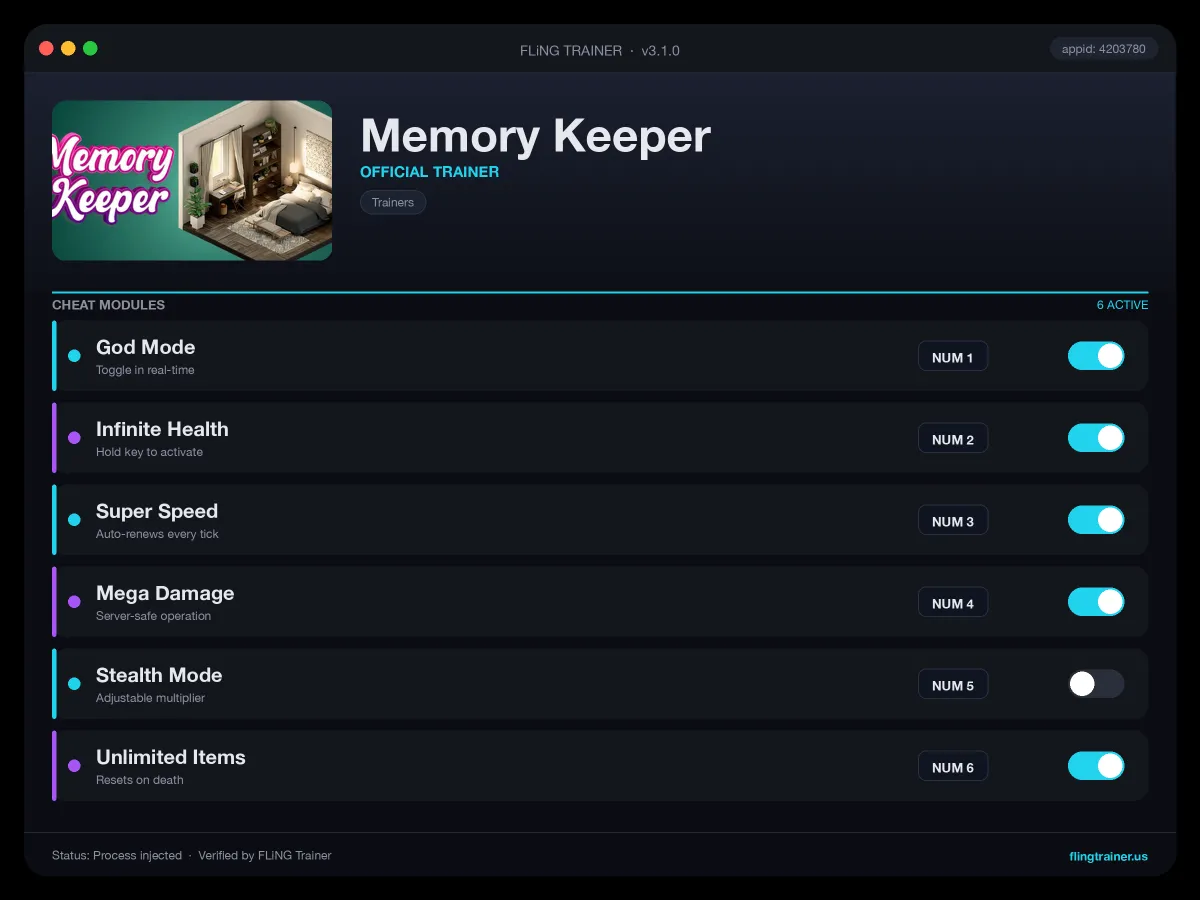Click the NUM 1 hotkey button
Image resolution: width=1200 pixels, height=900 pixels.
953,357
